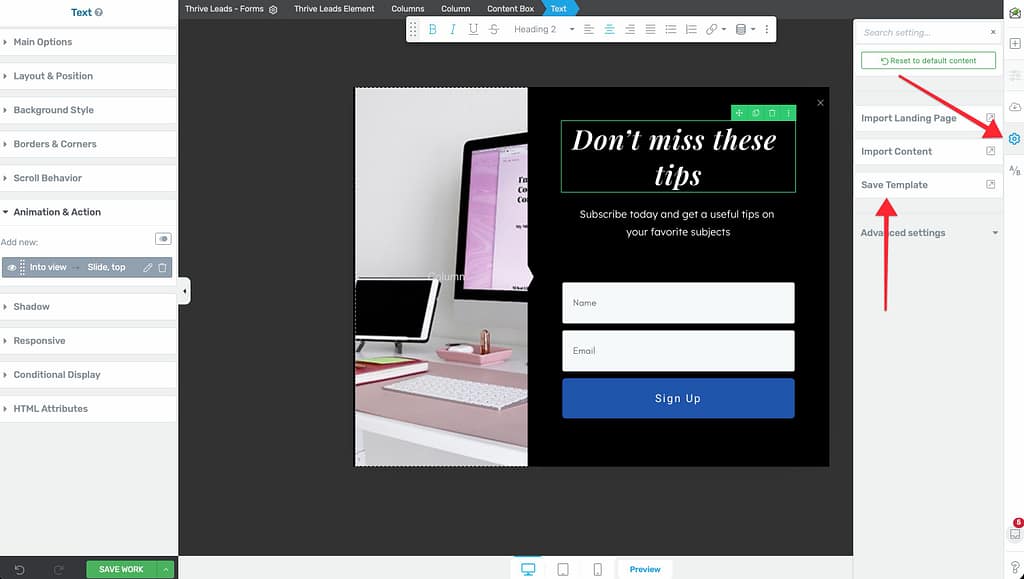Center-align the selected text
The image size is (1024, 579).
click(609, 30)
